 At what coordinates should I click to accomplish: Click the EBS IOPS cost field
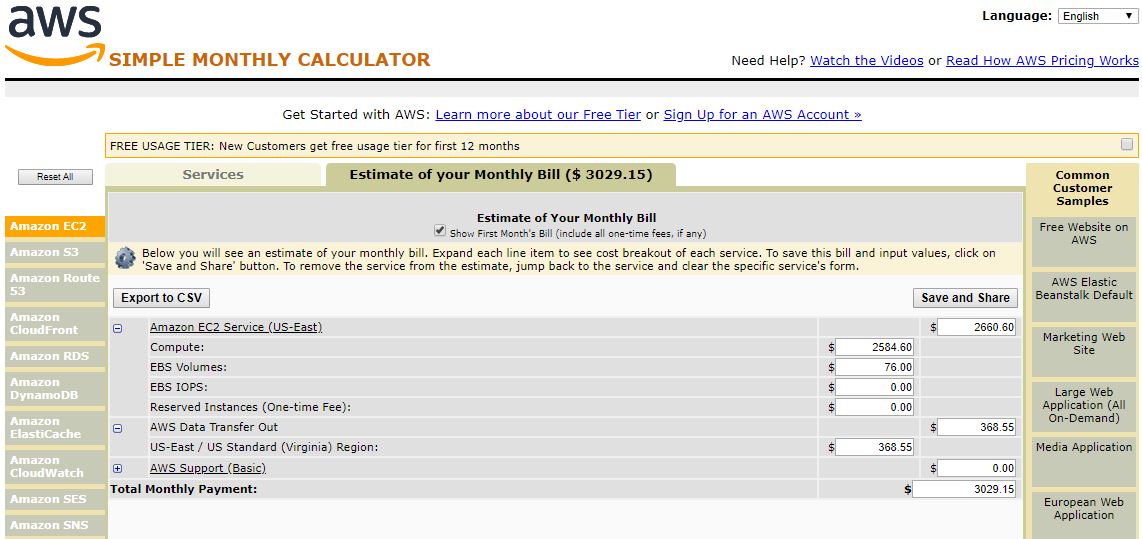pyautogui.click(x=874, y=387)
